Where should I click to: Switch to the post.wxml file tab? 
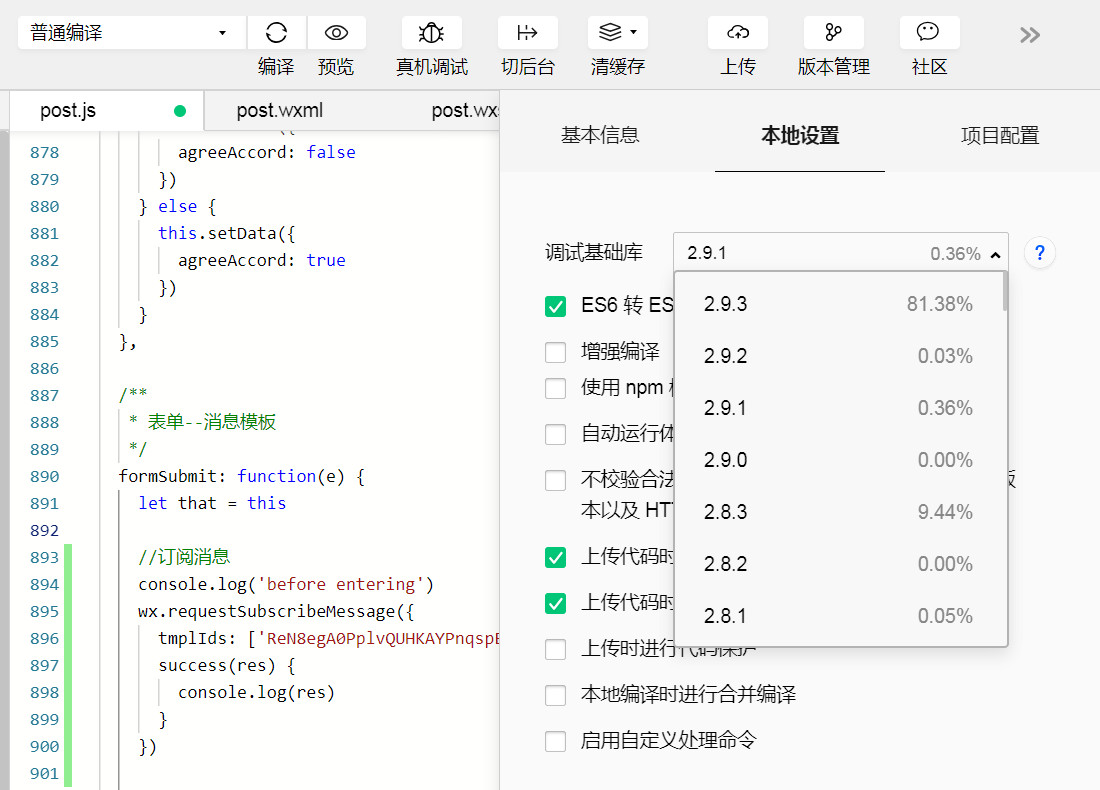[x=280, y=111]
